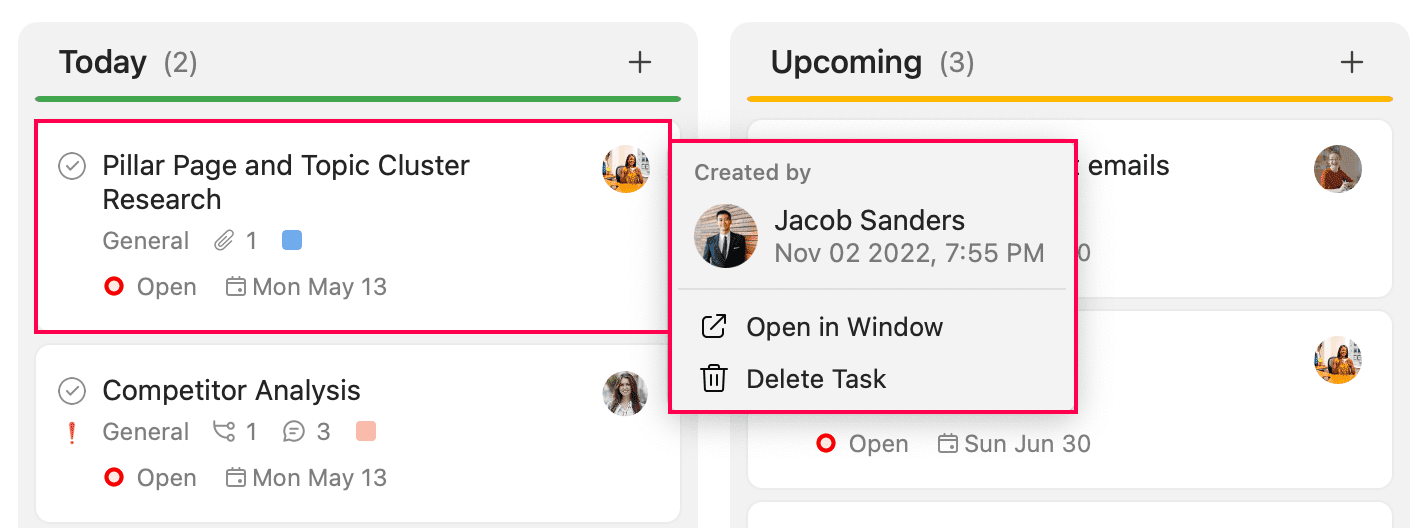This screenshot has height=528, width=1424.
Task: Click the plus icon in Today column
Action: 639,62
